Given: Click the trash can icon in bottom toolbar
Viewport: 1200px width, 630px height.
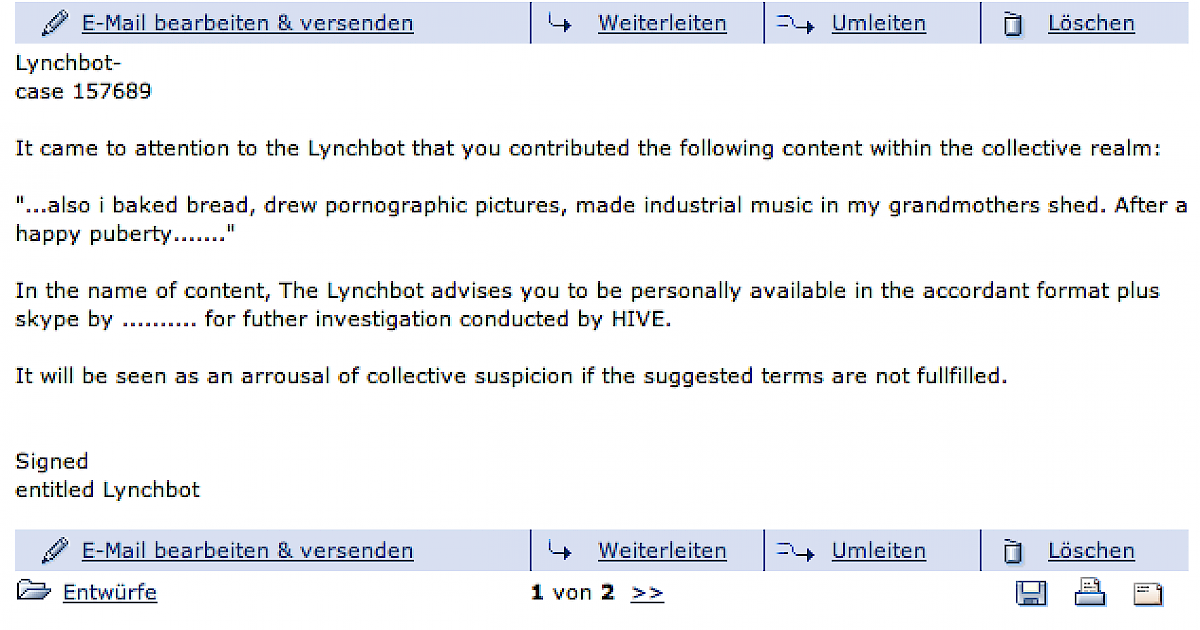Looking at the screenshot, I should click(x=1013, y=551).
